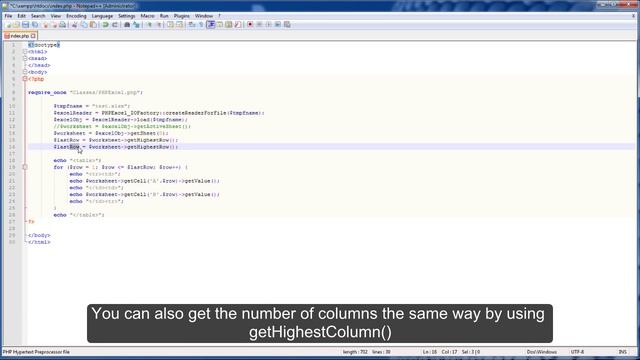Open the ? help menu

pos(219,16)
